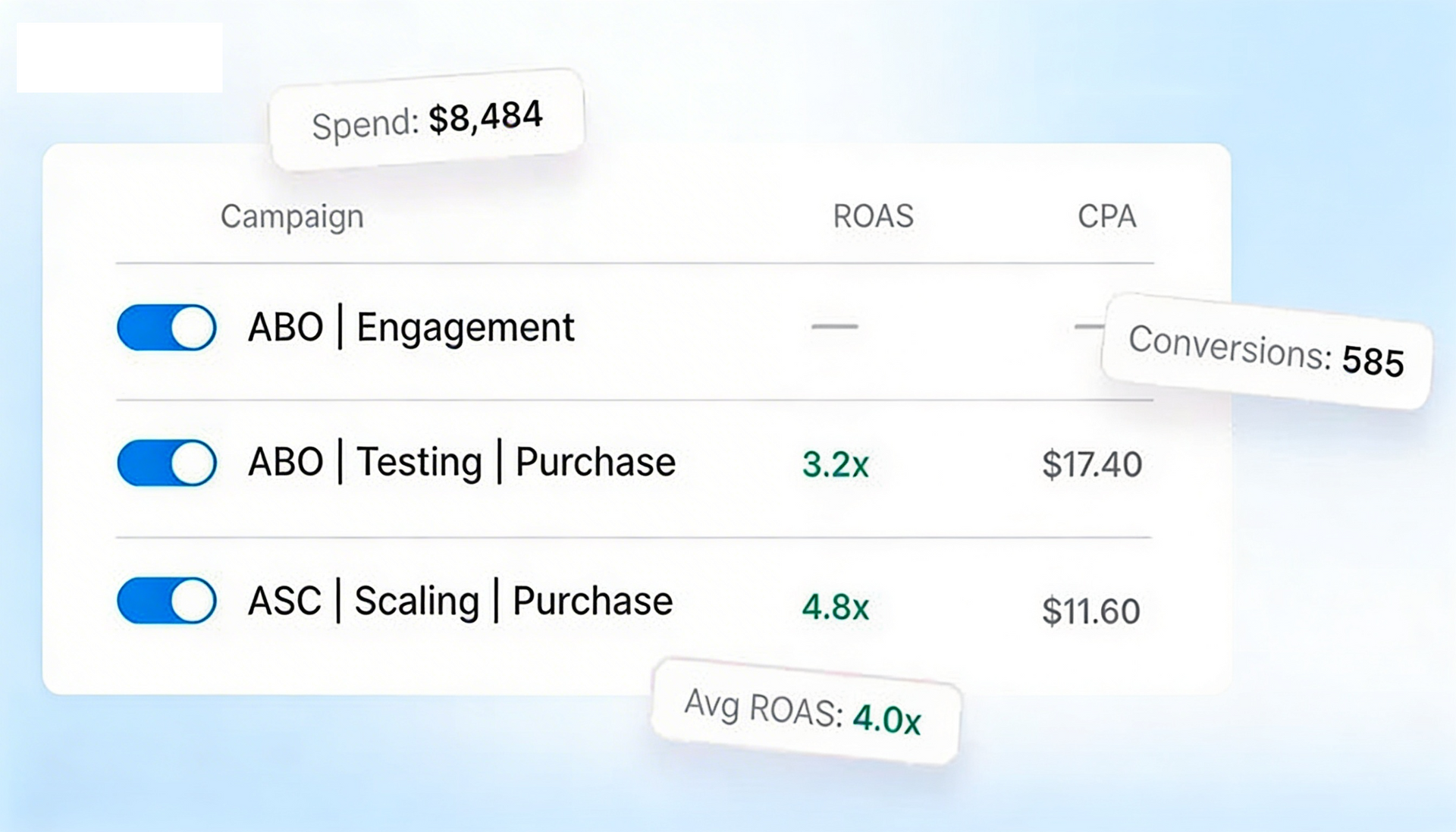Image resolution: width=1456 pixels, height=832 pixels.
Task: Turn off the ASC | Scaling | Purchase toggle
Action: pos(166,601)
